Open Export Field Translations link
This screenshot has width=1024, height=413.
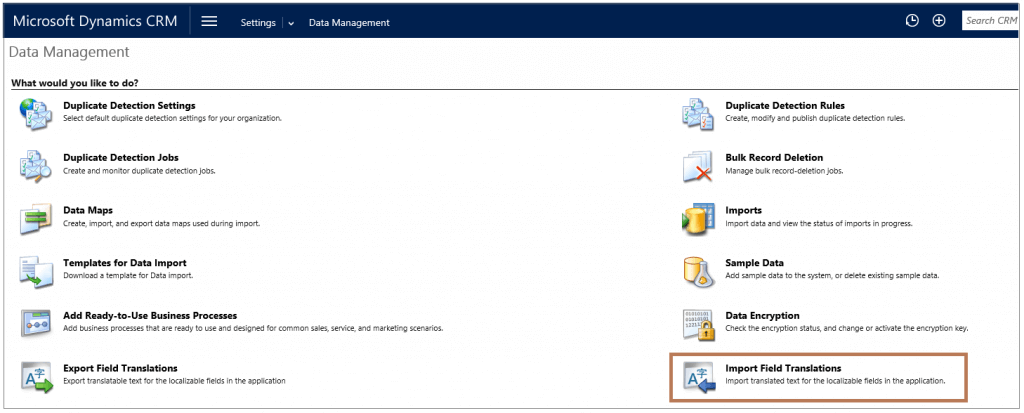[120, 368]
